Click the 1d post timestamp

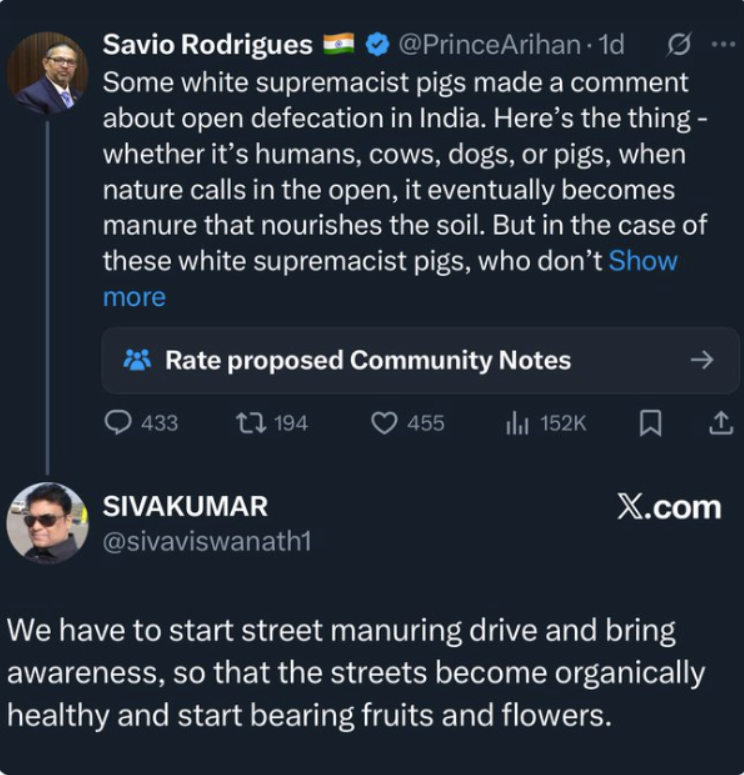click(610, 45)
